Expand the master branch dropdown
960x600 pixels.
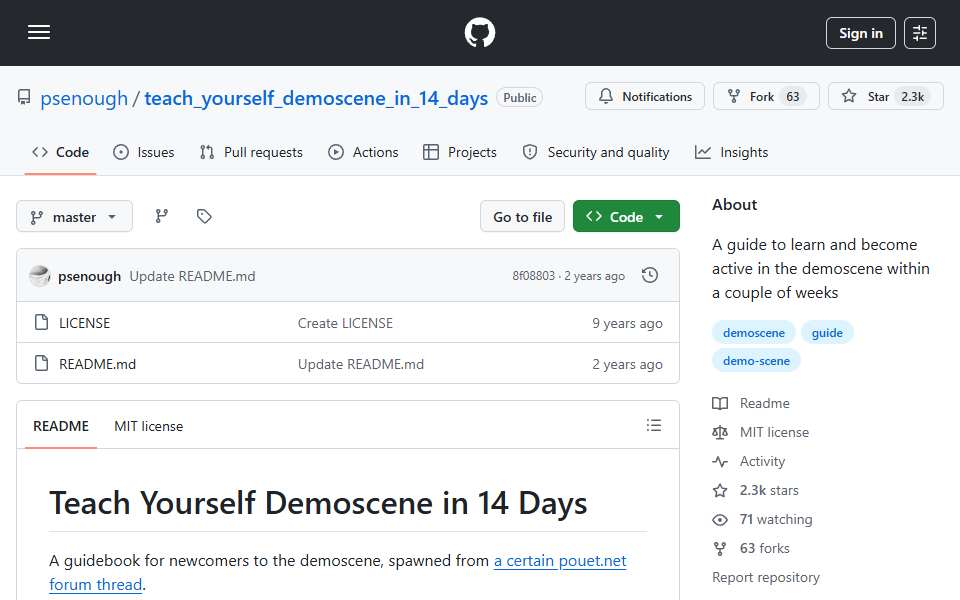pos(74,217)
